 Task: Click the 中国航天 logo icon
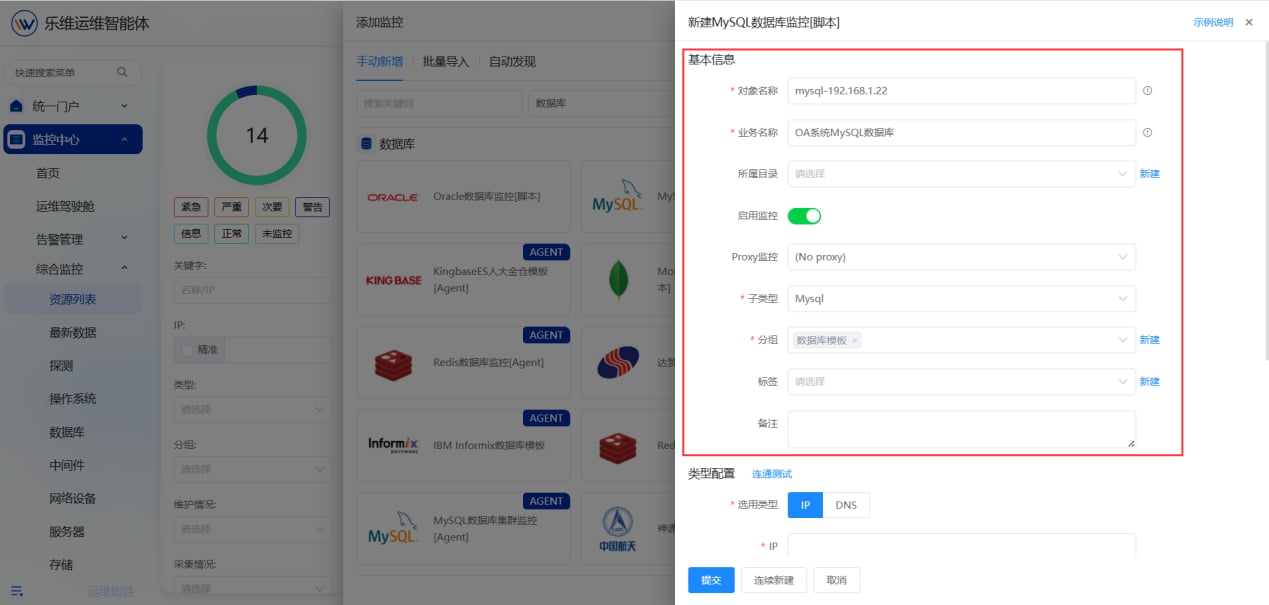pyautogui.click(x=619, y=528)
